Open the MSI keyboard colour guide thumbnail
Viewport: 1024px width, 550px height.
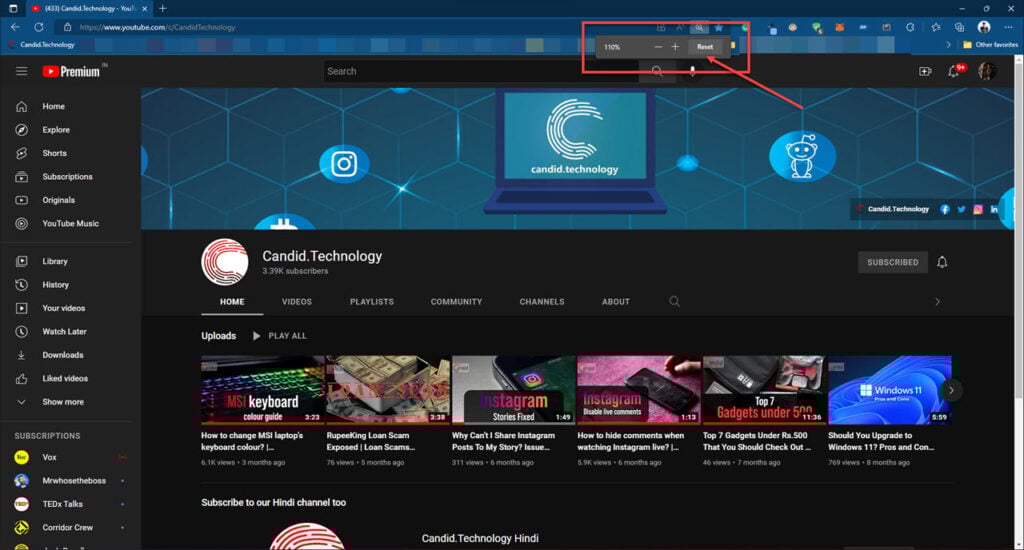click(x=263, y=390)
